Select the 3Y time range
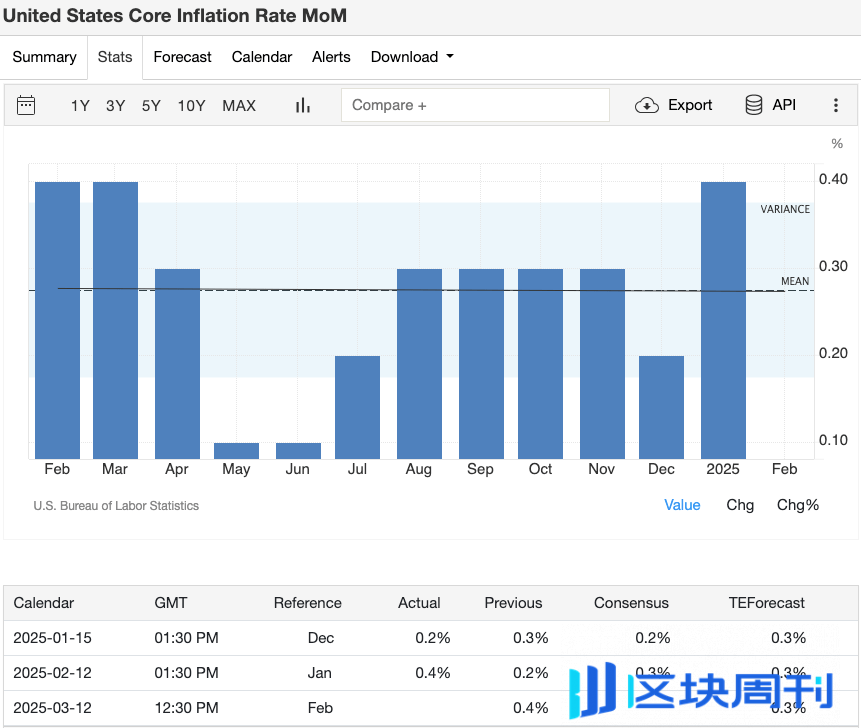 pyautogui.click(x=116, y=105)
